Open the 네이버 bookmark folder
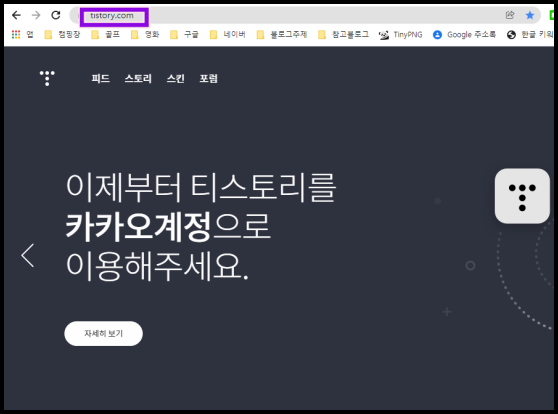 (228, 35)
